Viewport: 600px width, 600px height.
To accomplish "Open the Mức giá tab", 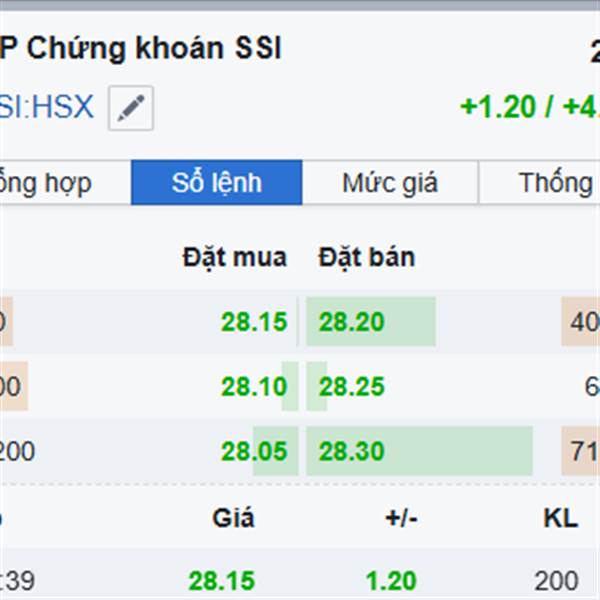I will point(389,183).
